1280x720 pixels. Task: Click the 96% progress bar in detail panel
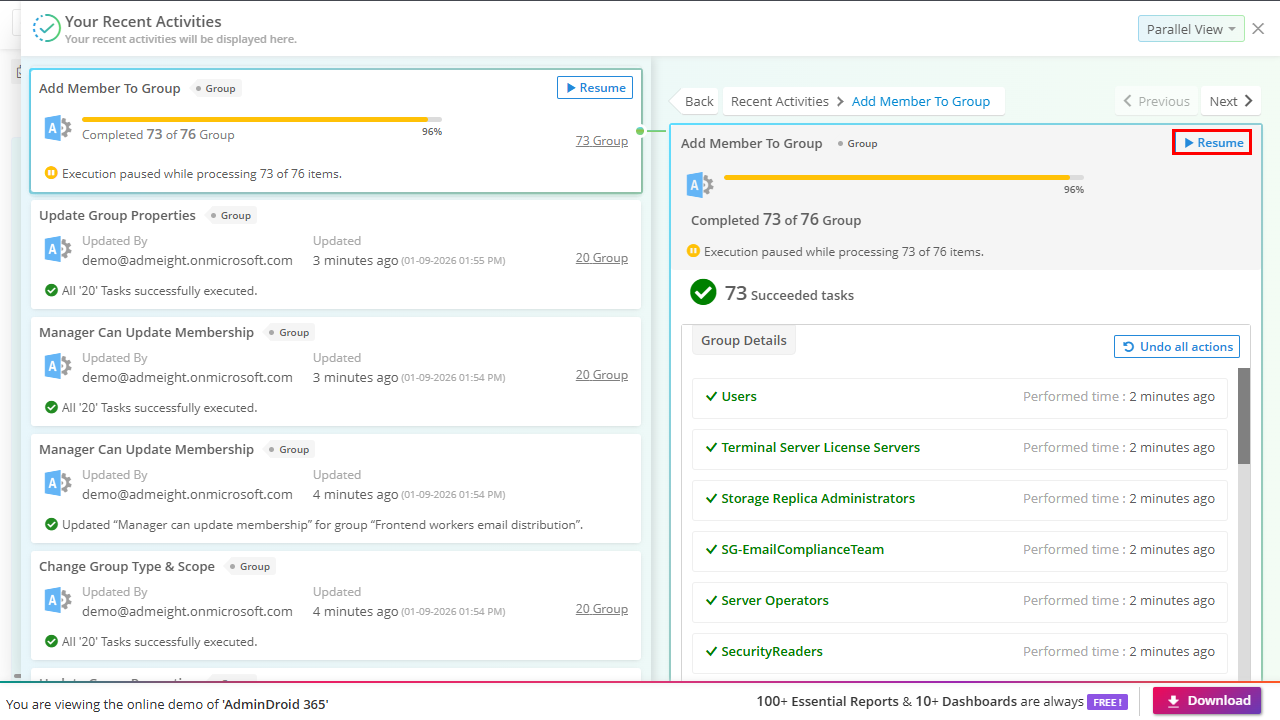(904, 178)
